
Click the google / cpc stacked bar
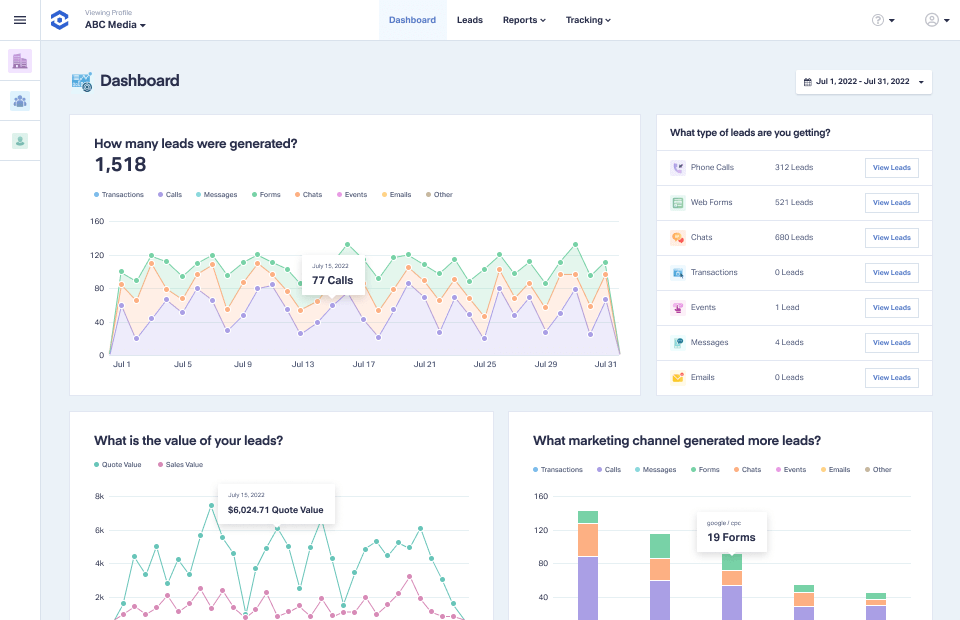(732, 586)
